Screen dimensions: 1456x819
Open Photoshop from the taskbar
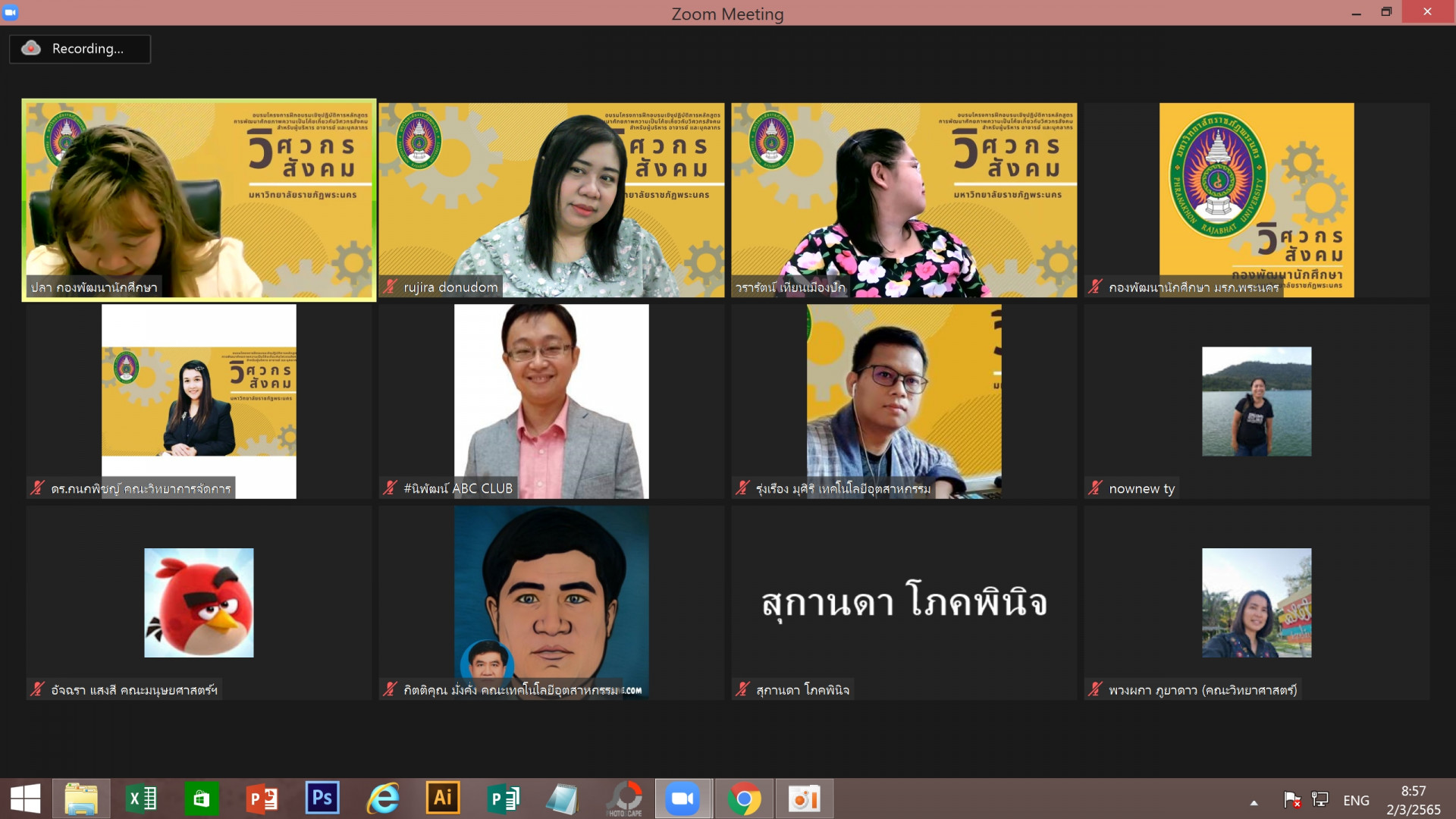[x=322, y=799]
